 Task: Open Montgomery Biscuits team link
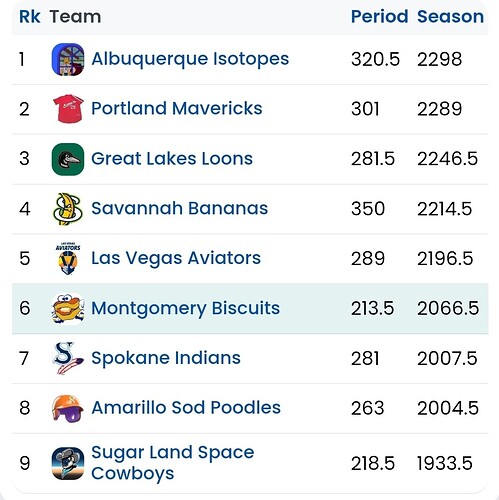(x=186, y=308)
